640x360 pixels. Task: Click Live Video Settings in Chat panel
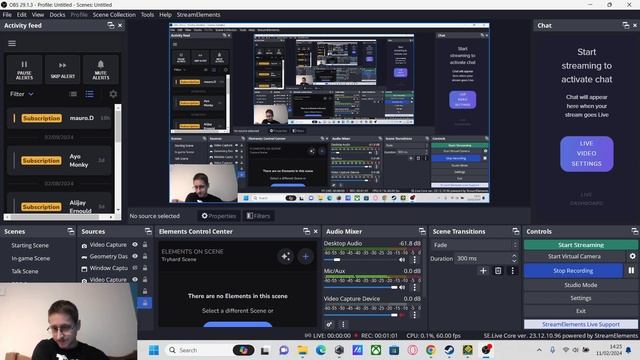(587, 153)
